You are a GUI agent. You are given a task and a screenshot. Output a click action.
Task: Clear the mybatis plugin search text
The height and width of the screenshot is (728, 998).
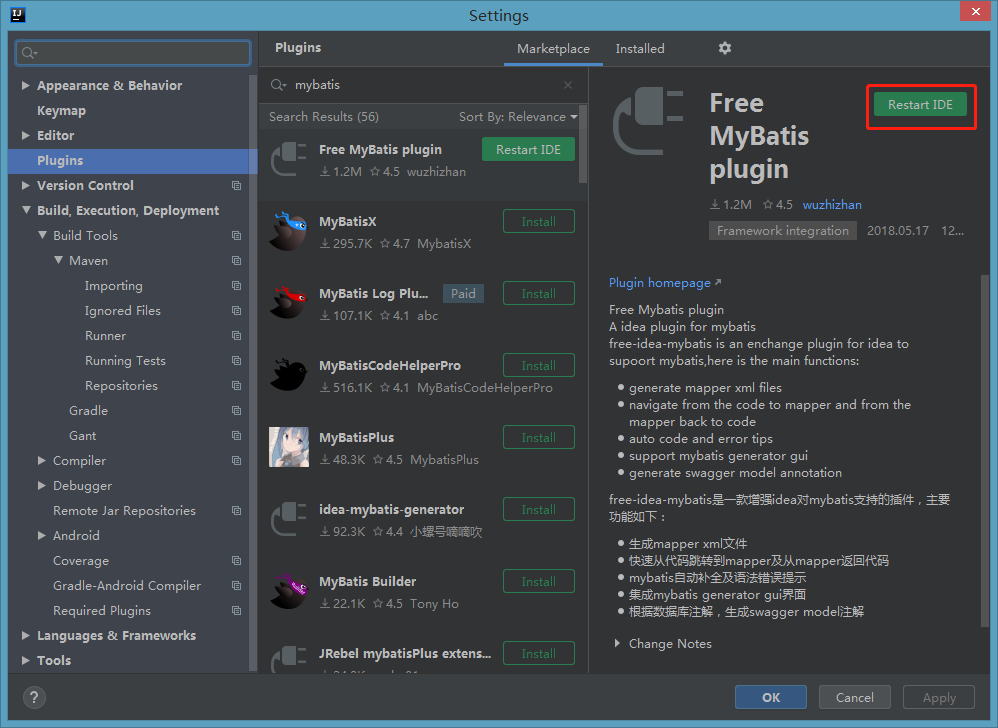coord(568,85)
